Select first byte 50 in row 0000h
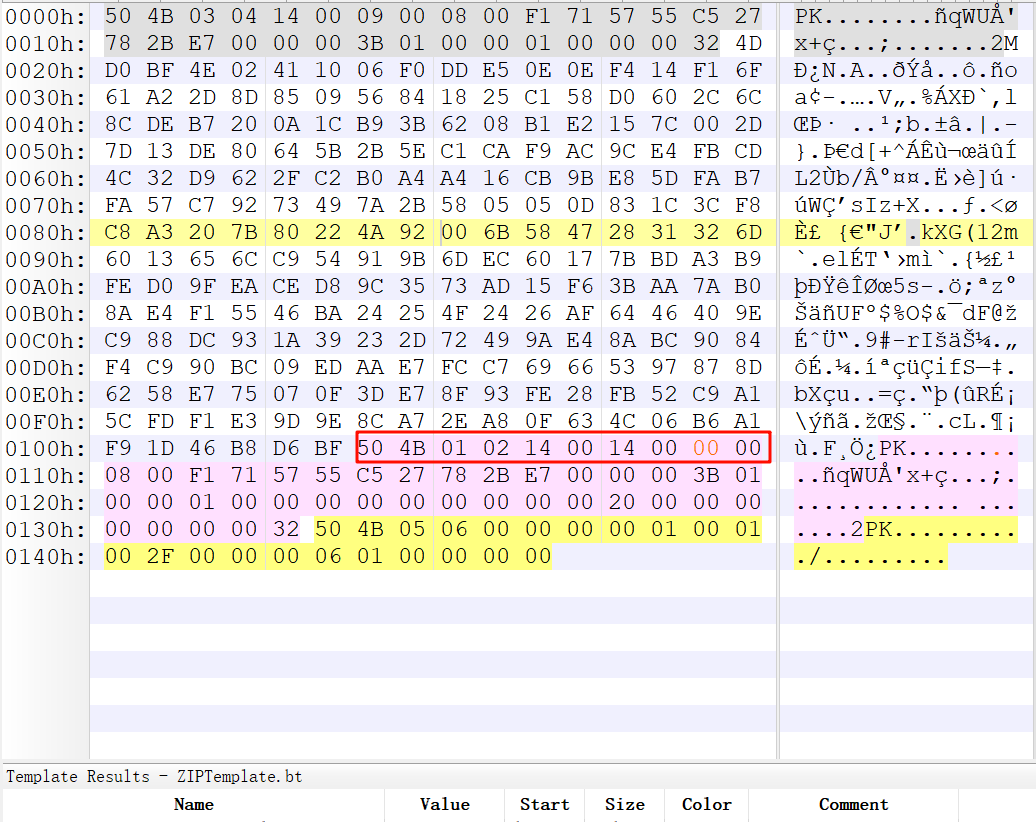The width and height of the screenshot is (1036, 822). (x=118, y=17)
